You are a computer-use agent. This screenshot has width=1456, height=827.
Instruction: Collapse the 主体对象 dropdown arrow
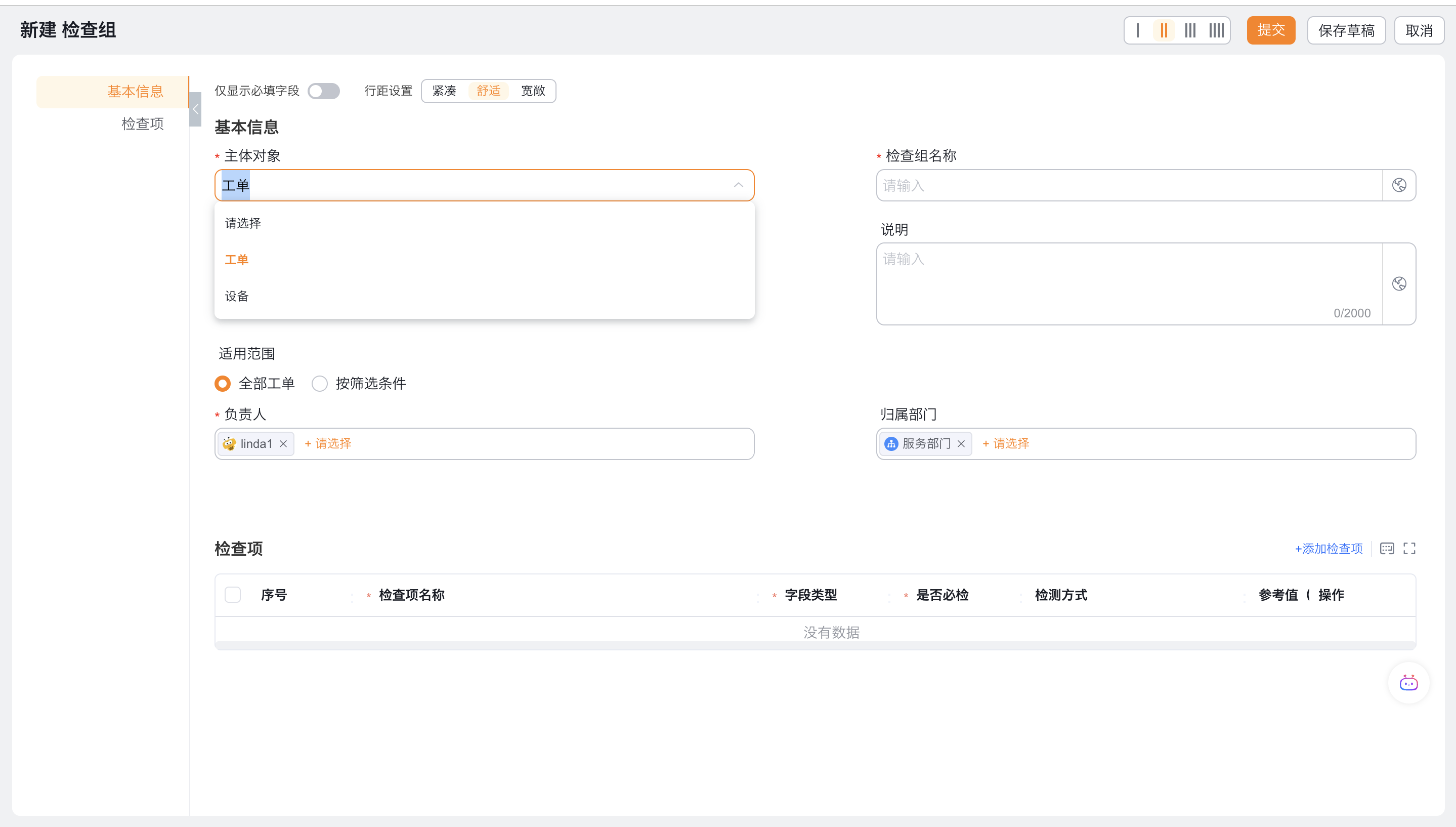738,185
